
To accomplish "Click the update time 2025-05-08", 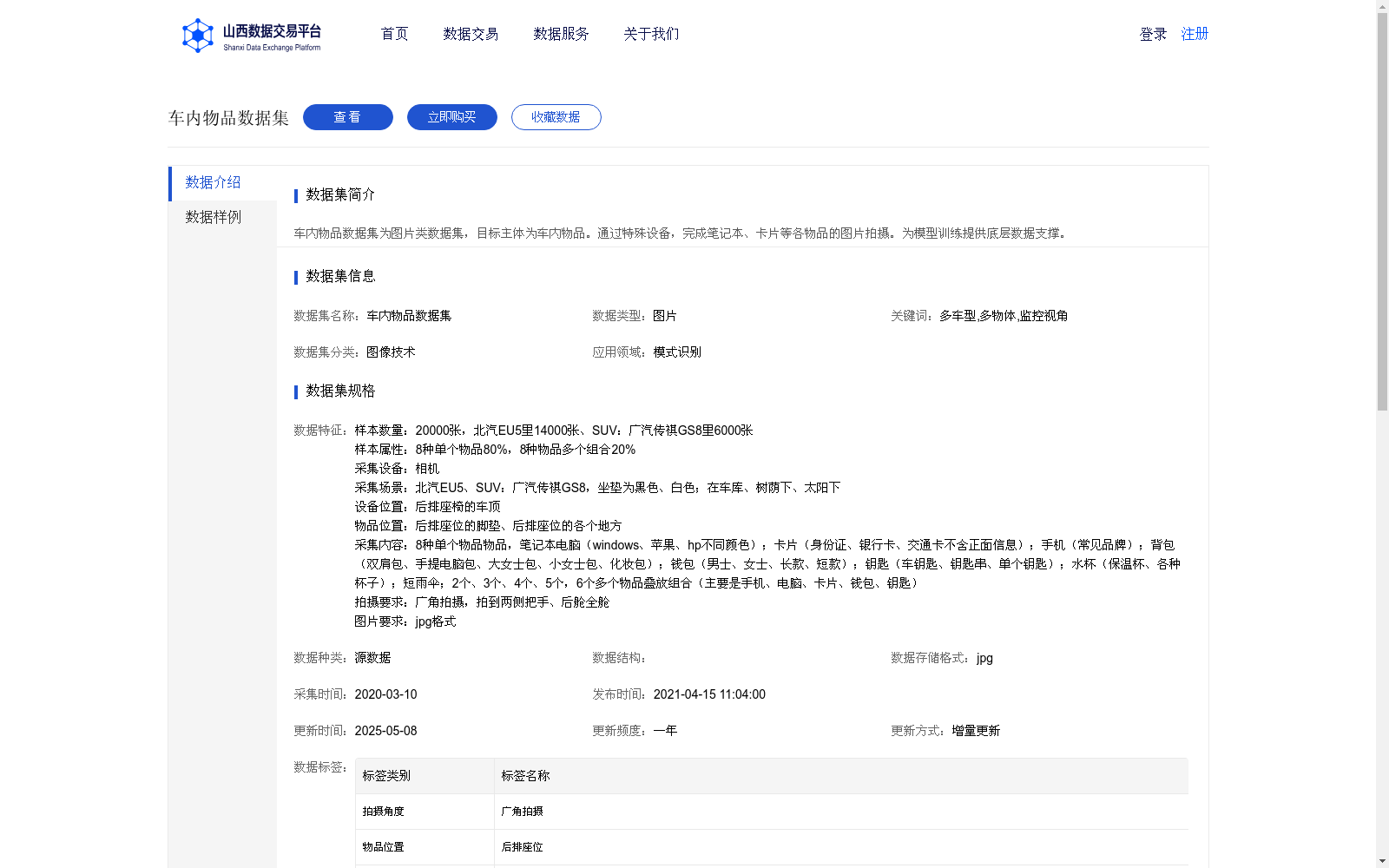I will [385, 731].
